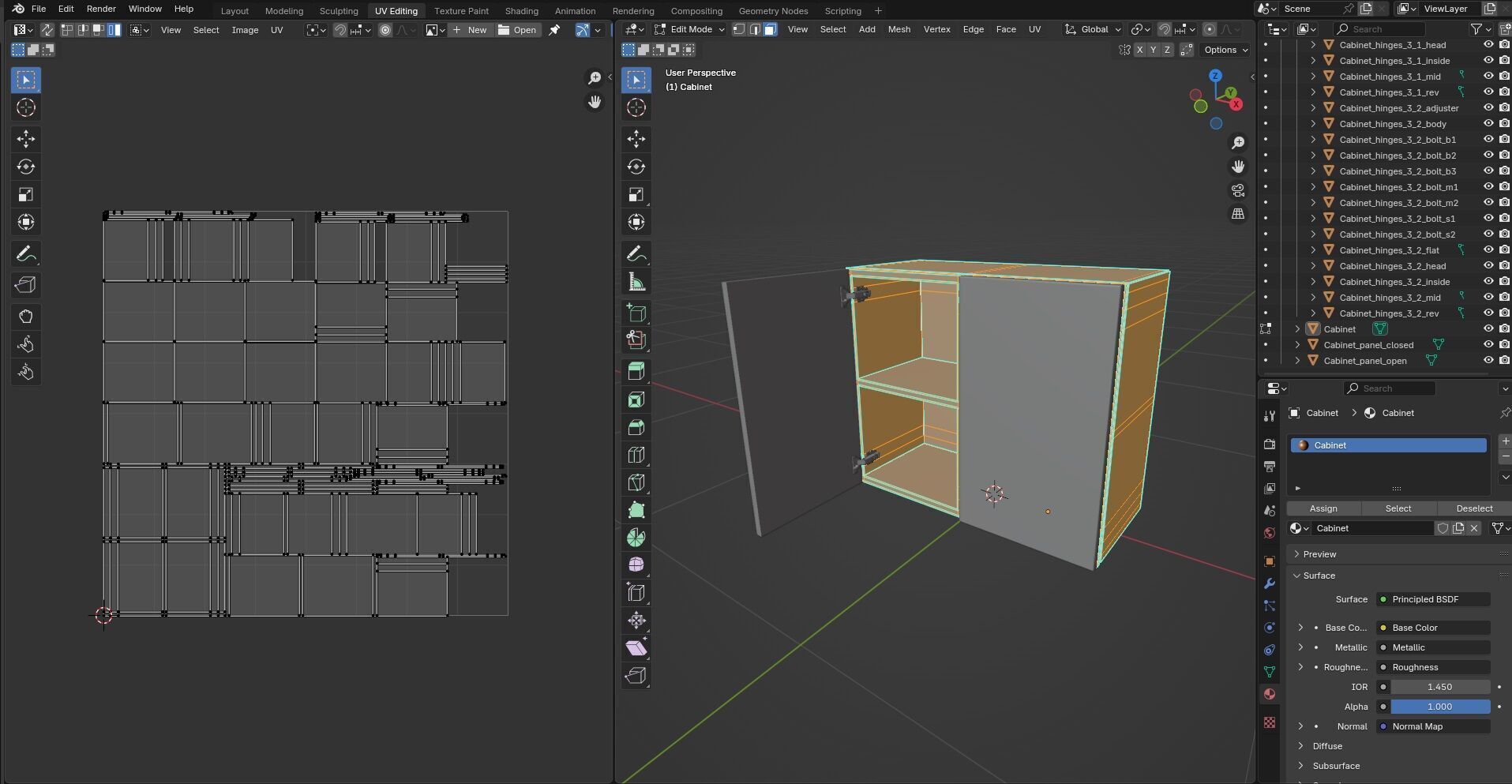The height and width of the screenshot is (784, 1512).
Task: Open the Global transform orientation dropdown
Action: (1093, 29)
